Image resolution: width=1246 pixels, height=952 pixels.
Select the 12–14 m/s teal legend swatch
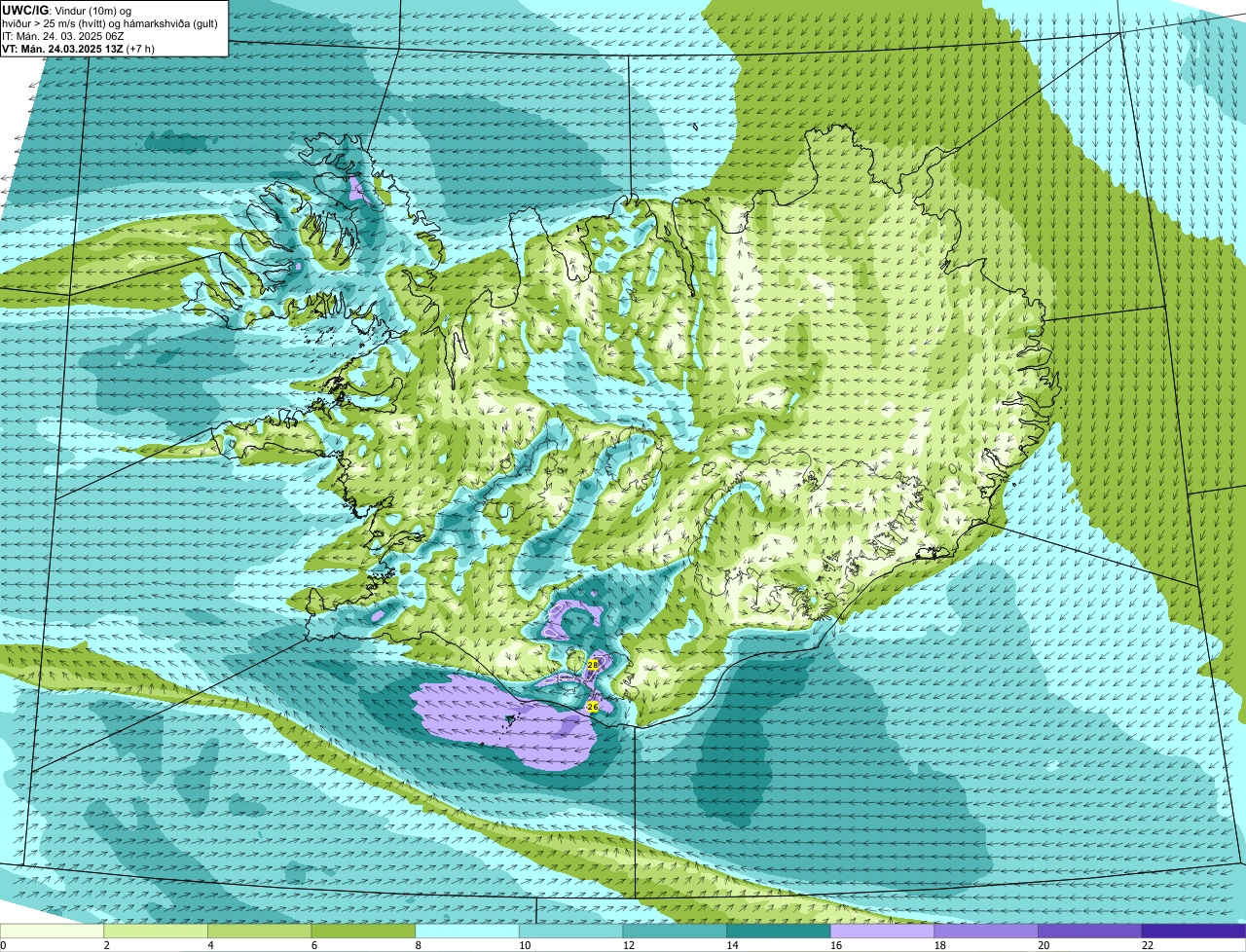coord(675,931)
